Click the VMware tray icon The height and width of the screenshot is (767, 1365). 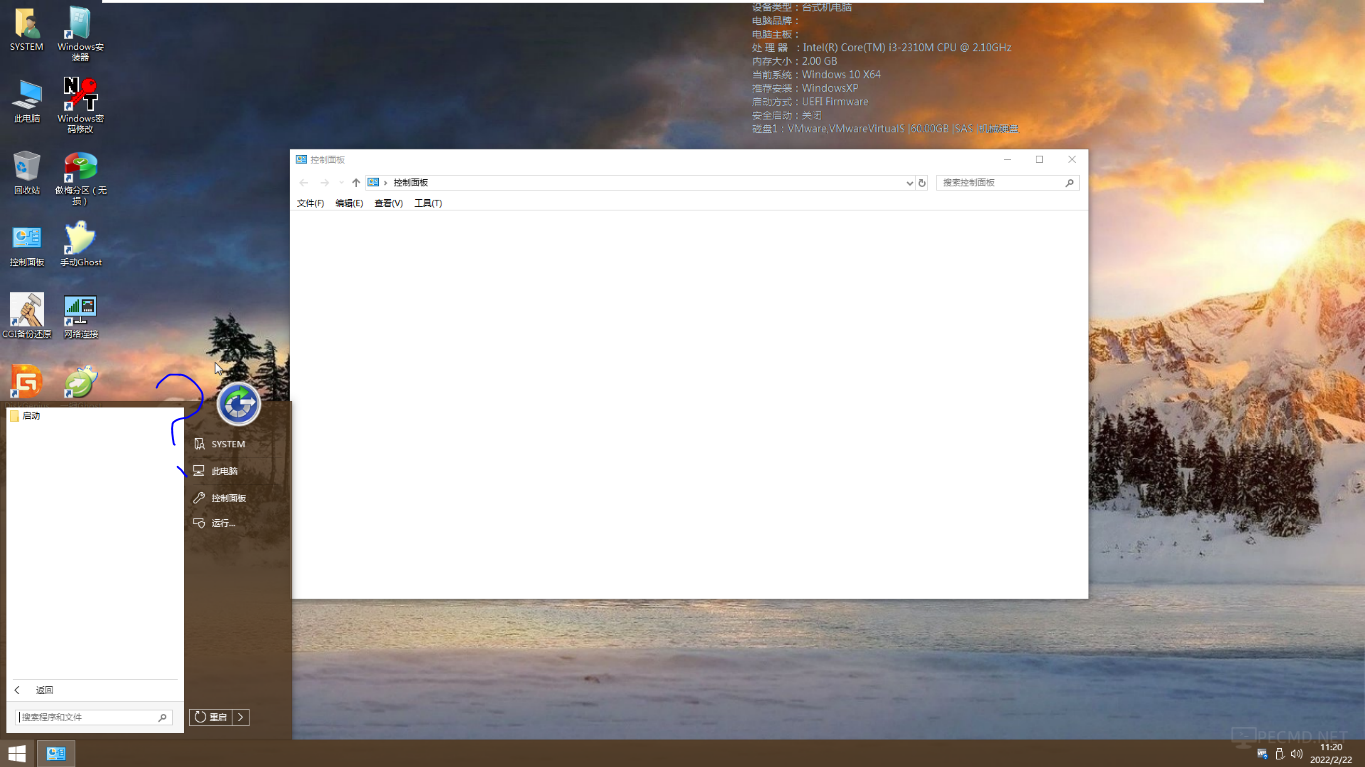pos(1263,754)
